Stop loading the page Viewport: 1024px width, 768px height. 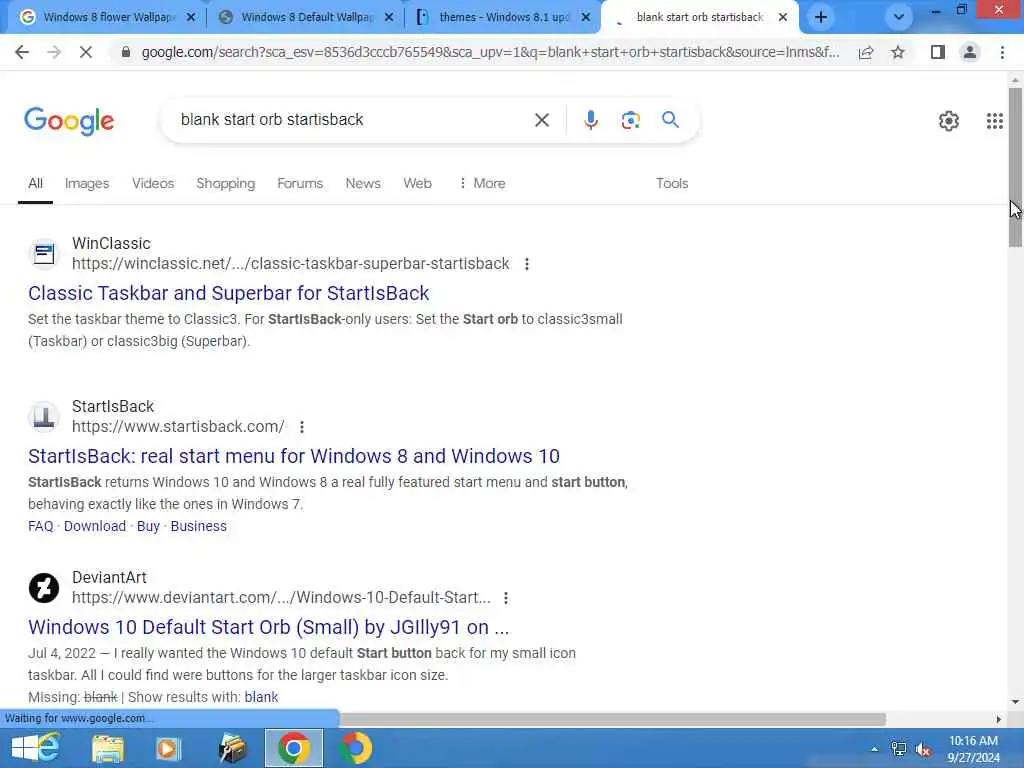[86, 52]
